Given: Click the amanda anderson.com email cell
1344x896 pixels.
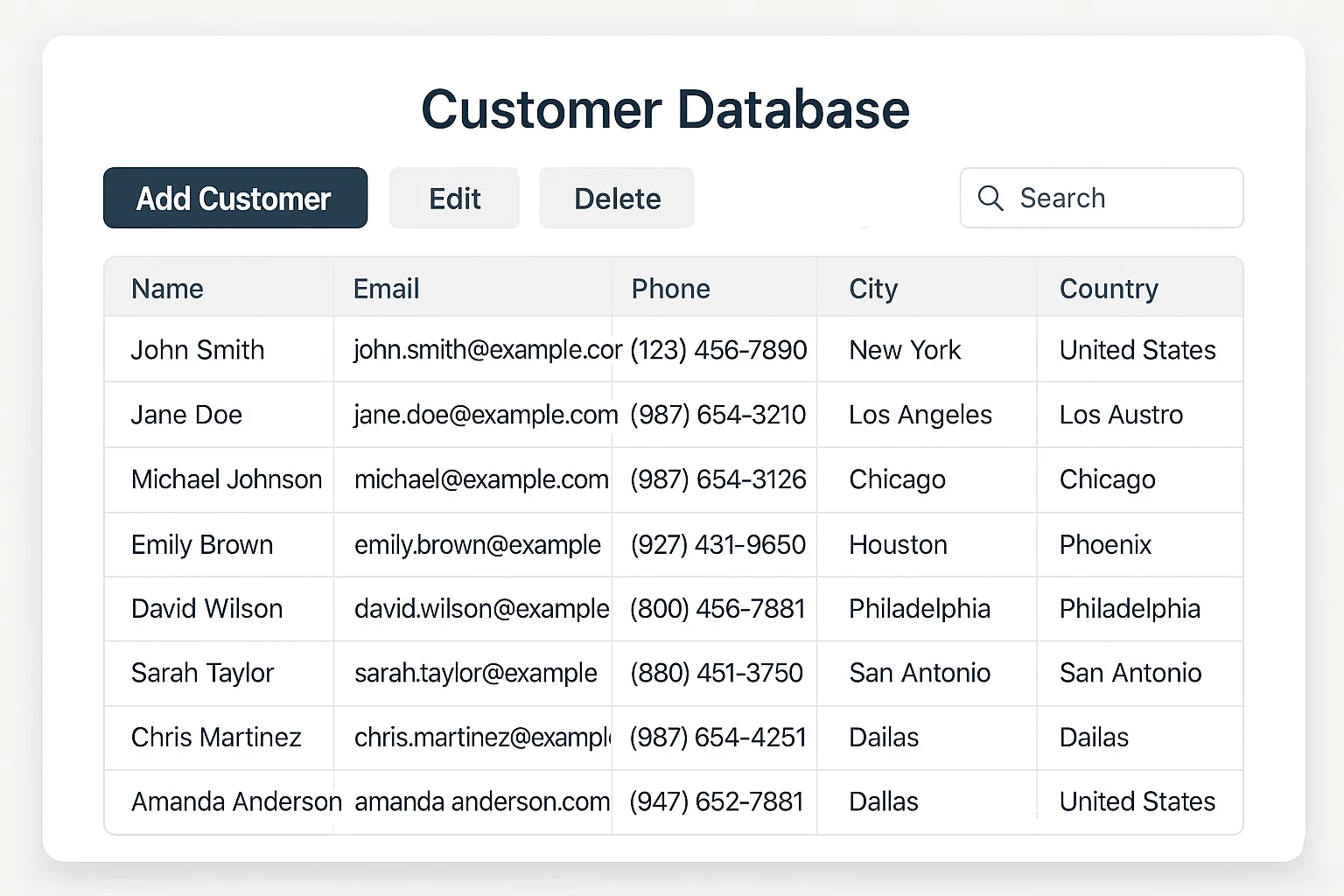Looking at the screenshot, I should coord(472,801).
